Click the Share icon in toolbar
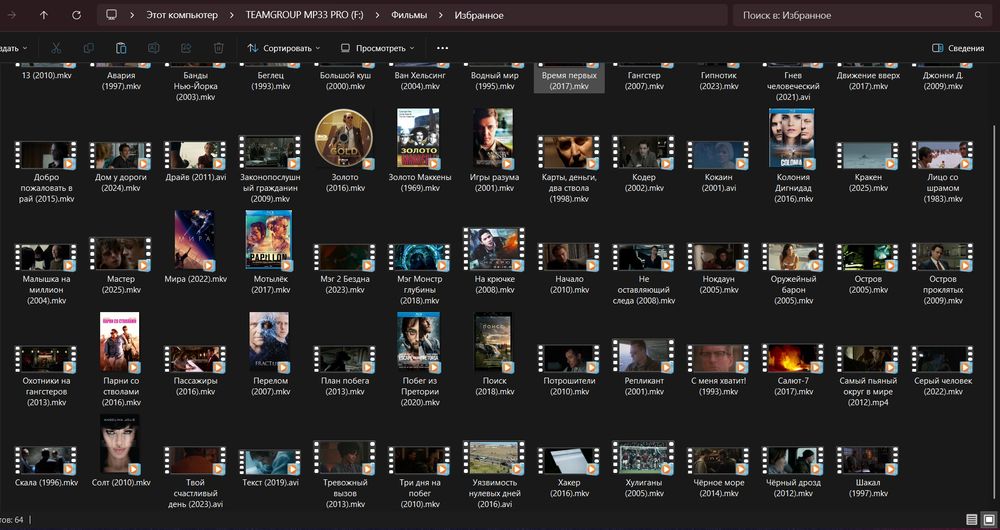The height and width of the screenshot is (530, 1000). (186, 48)
